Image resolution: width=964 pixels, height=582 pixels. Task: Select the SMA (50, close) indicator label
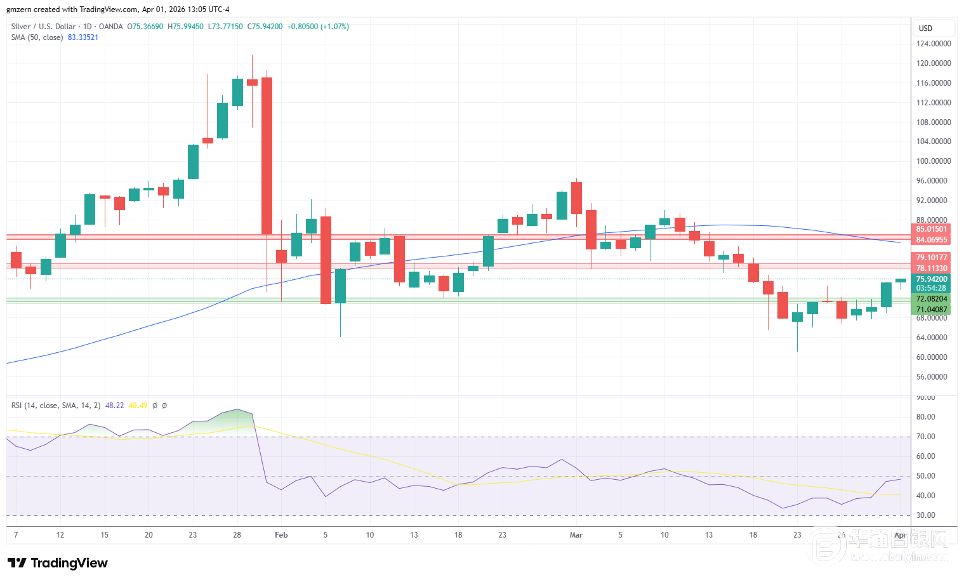tap(38, 38)
